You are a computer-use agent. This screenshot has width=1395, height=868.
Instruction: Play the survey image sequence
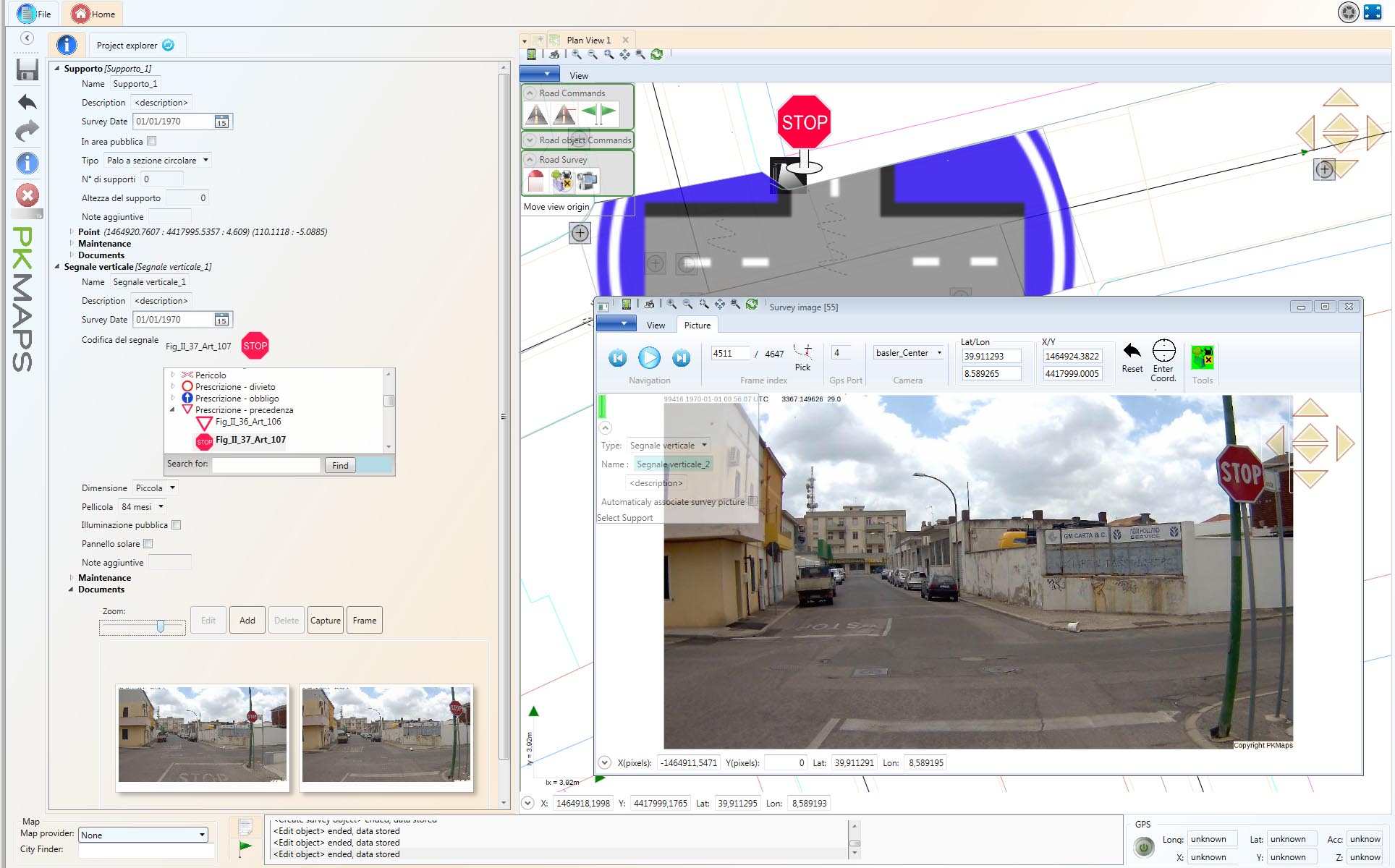pos(649,357)
